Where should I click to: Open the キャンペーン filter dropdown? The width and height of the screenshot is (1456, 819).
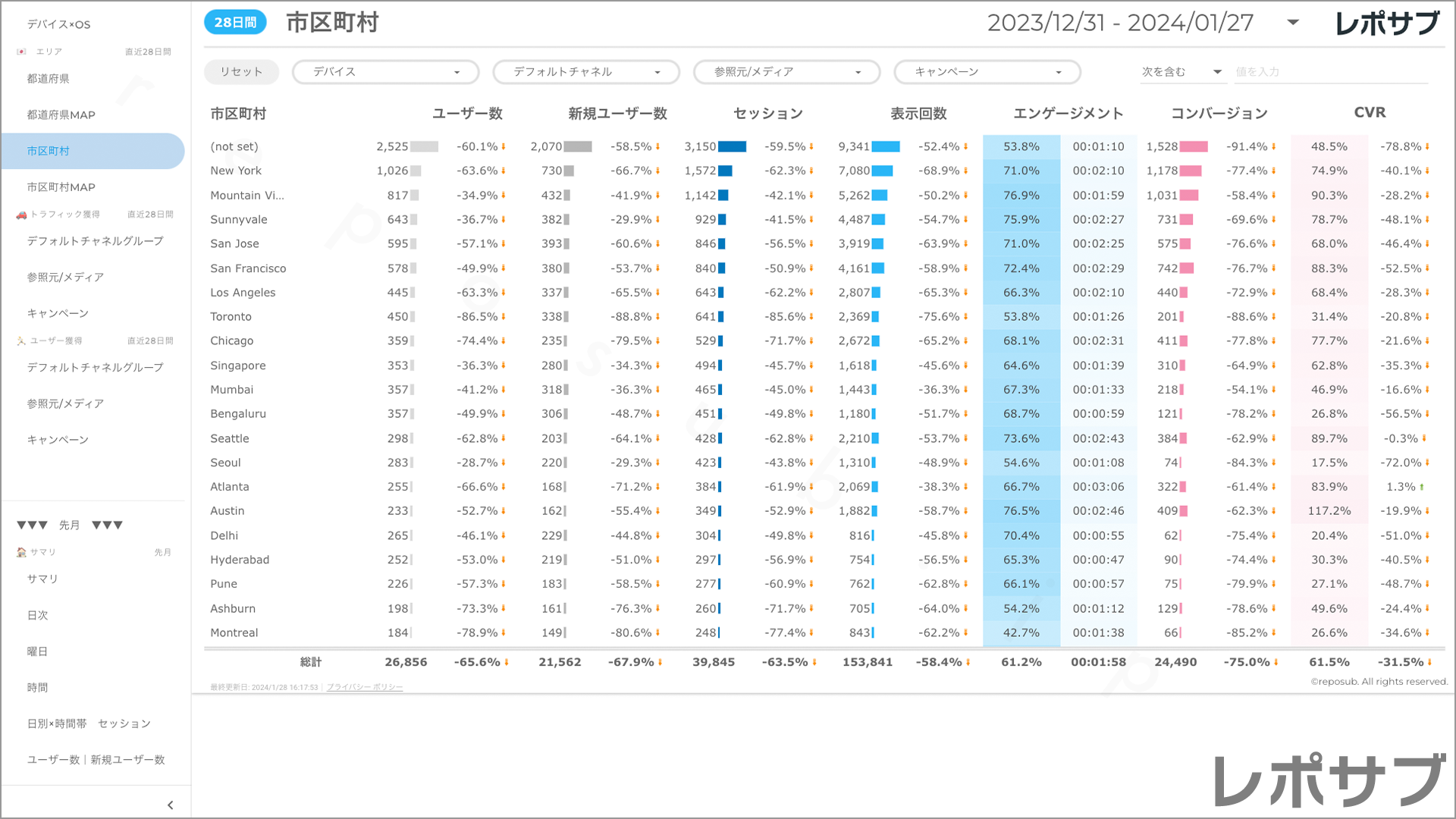[987, 72]
